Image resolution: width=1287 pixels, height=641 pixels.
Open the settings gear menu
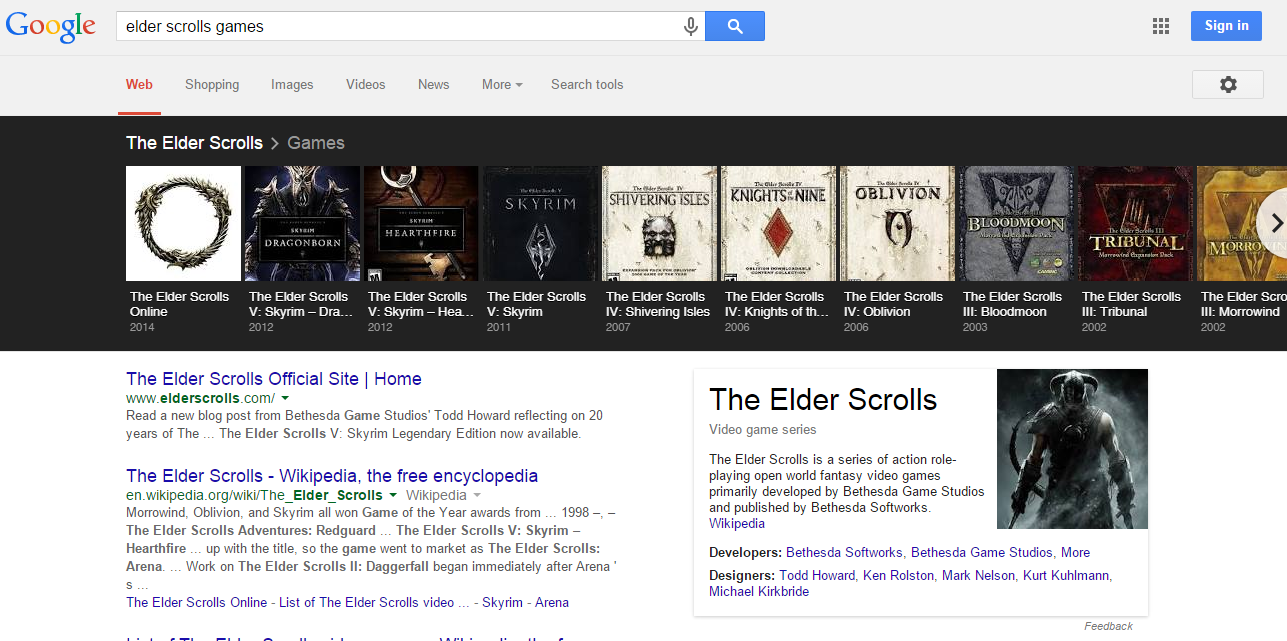coord(1227,85)
